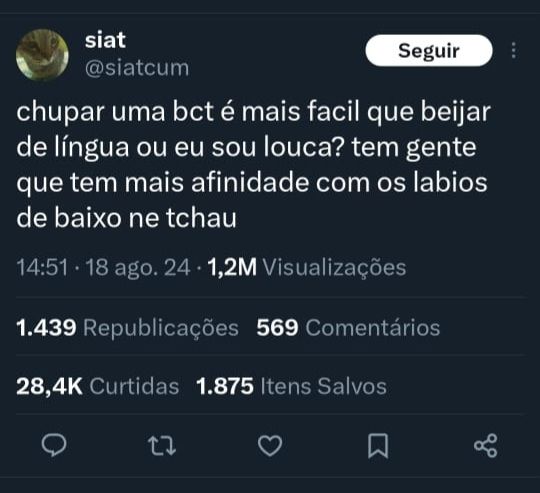Follow siat with Seguir button
This screenshot has height=493, width=540.
429,51
